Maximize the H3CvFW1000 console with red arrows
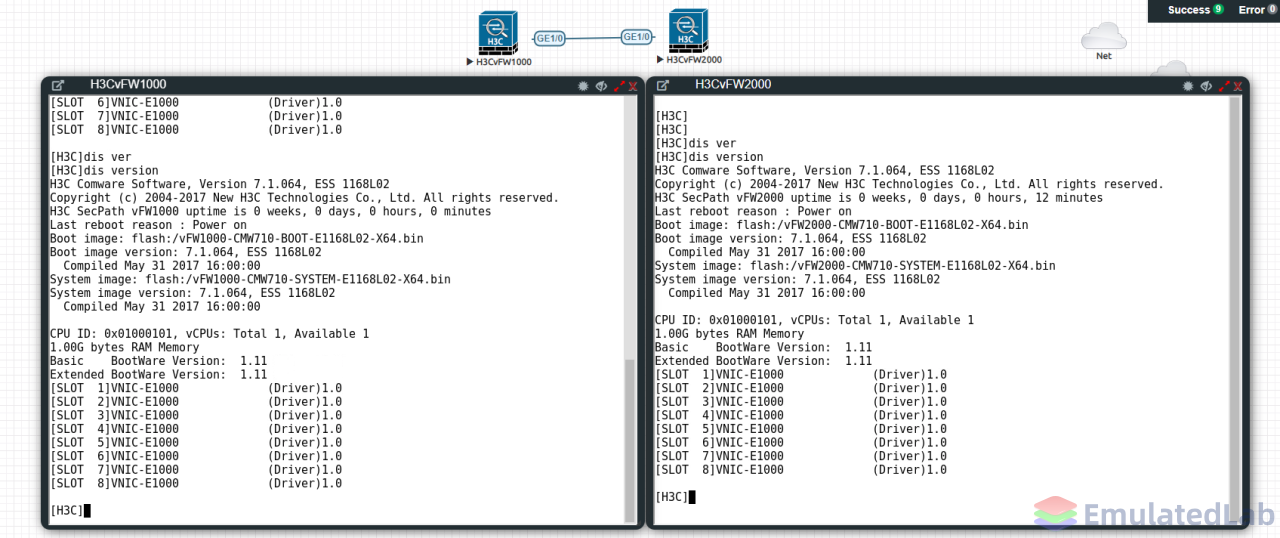 [x=619, y=86]
